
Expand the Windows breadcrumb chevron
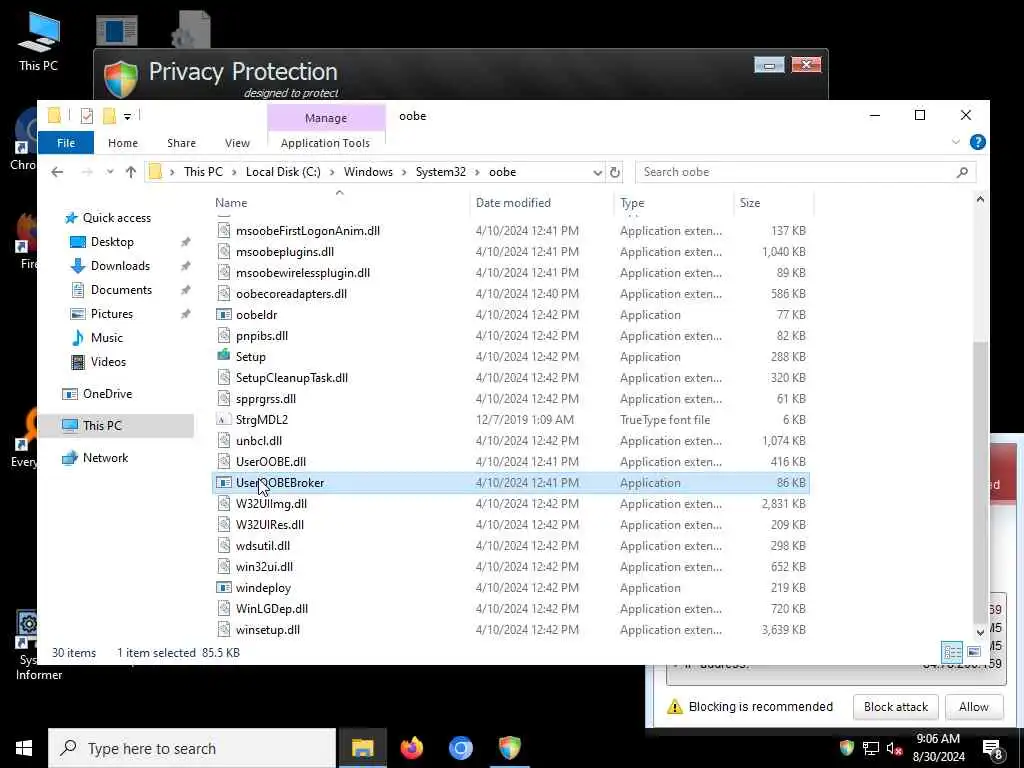(x=404, y=172)
